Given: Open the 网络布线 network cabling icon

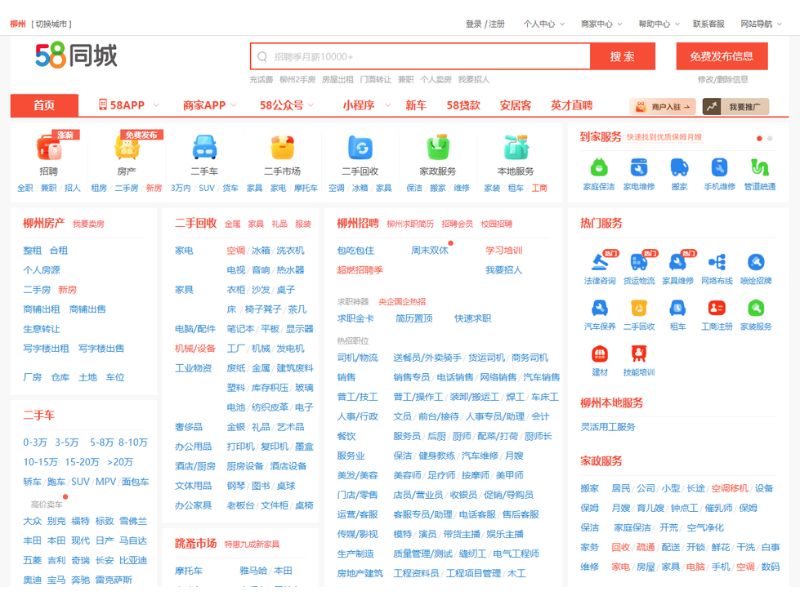Looking at the screenshot, I should click(717, 262).
